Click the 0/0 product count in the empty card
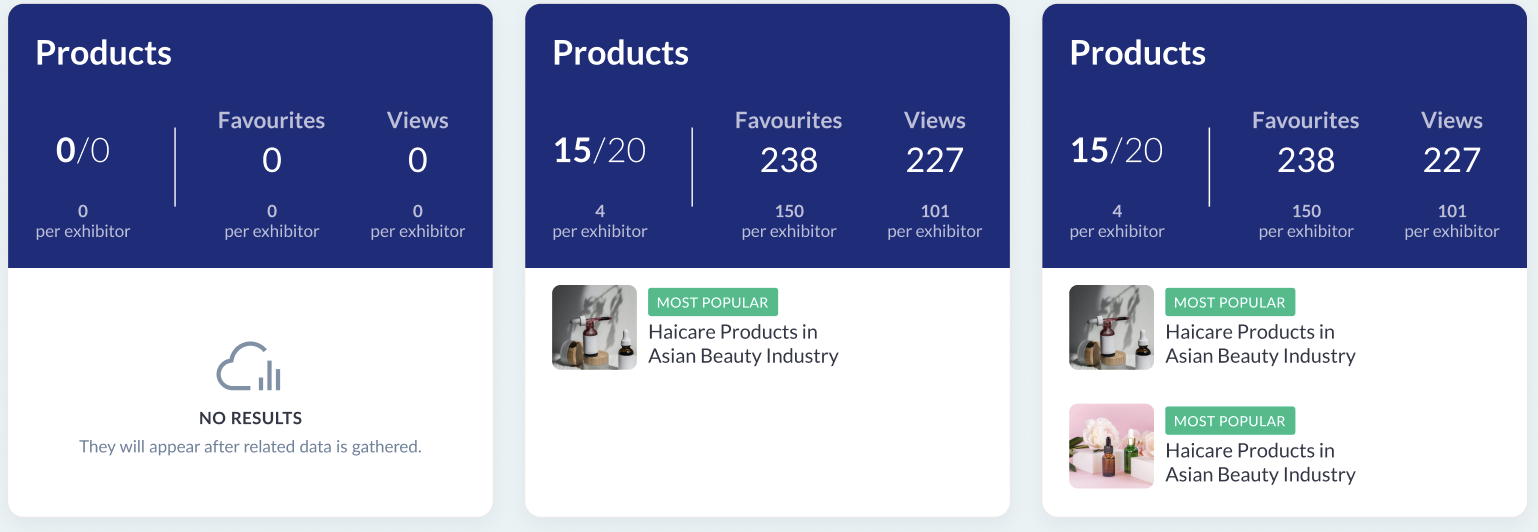This screenshot has width=1538, height=532. click(82, 151)
